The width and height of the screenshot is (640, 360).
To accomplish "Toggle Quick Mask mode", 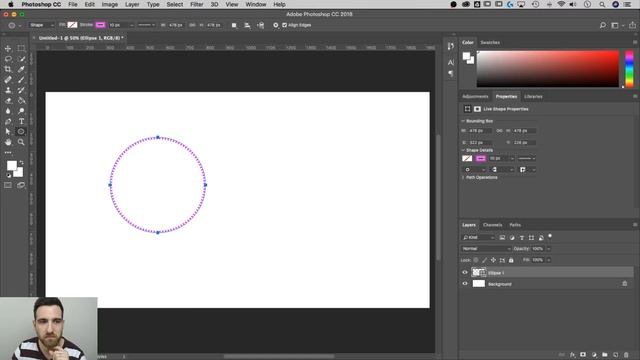I will pyautogui.click(x=8, y=185).
